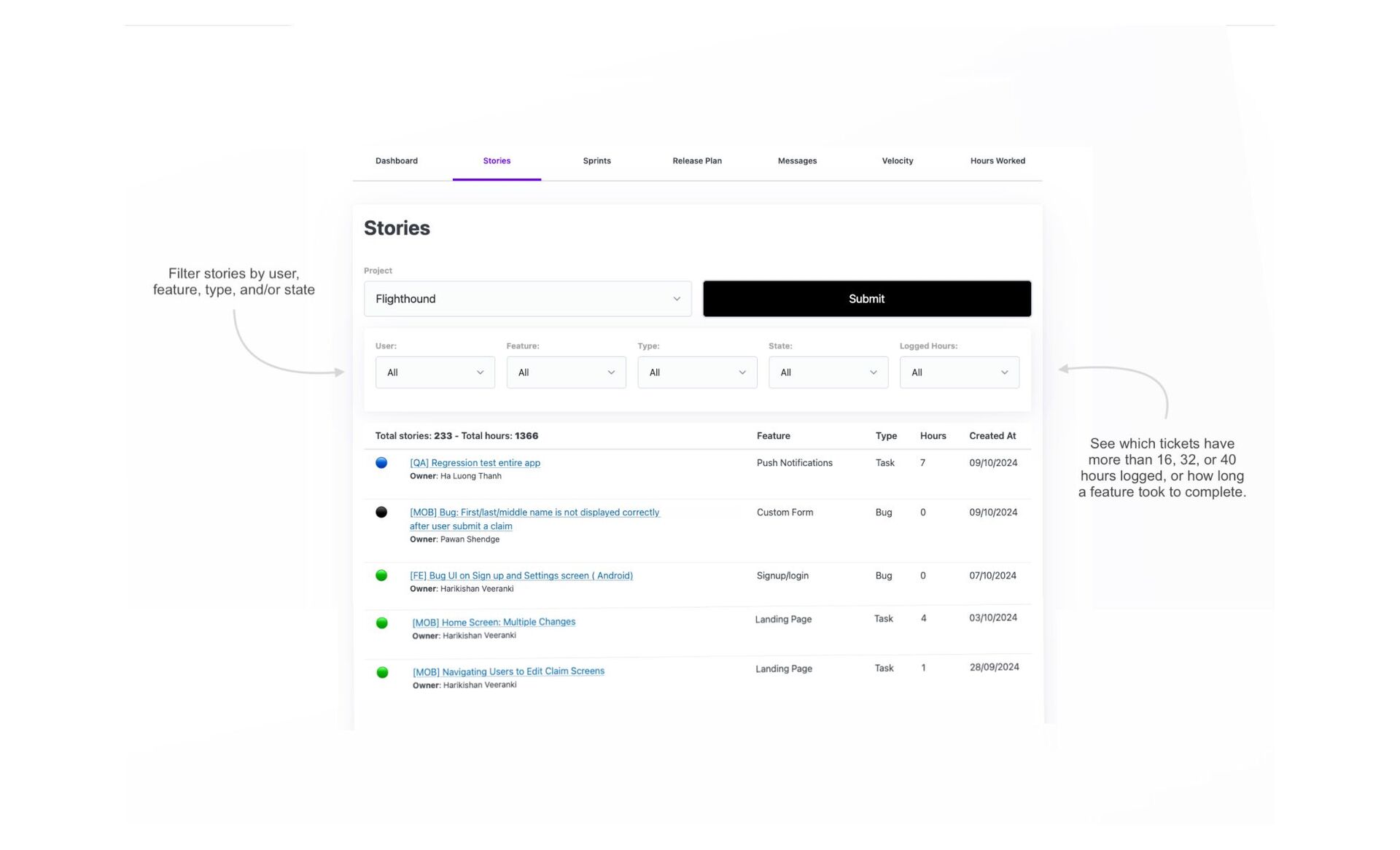Open the Dashboard tab

(396, 161)
